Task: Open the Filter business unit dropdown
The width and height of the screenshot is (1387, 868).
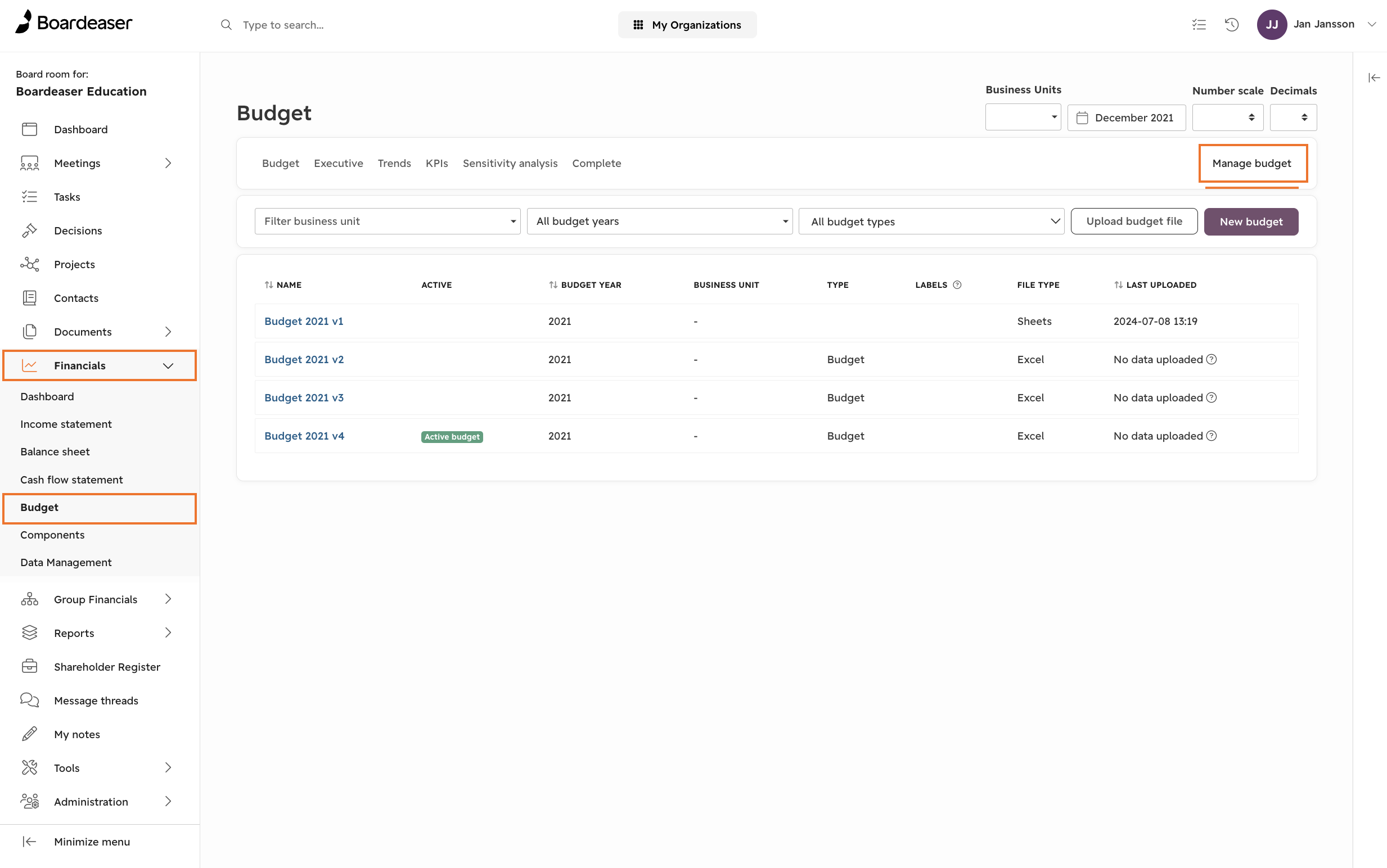Action: [387, 221]
